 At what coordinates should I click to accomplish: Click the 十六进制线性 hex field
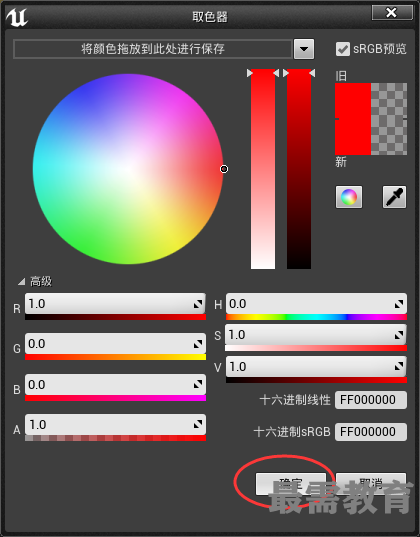(371, 400)
